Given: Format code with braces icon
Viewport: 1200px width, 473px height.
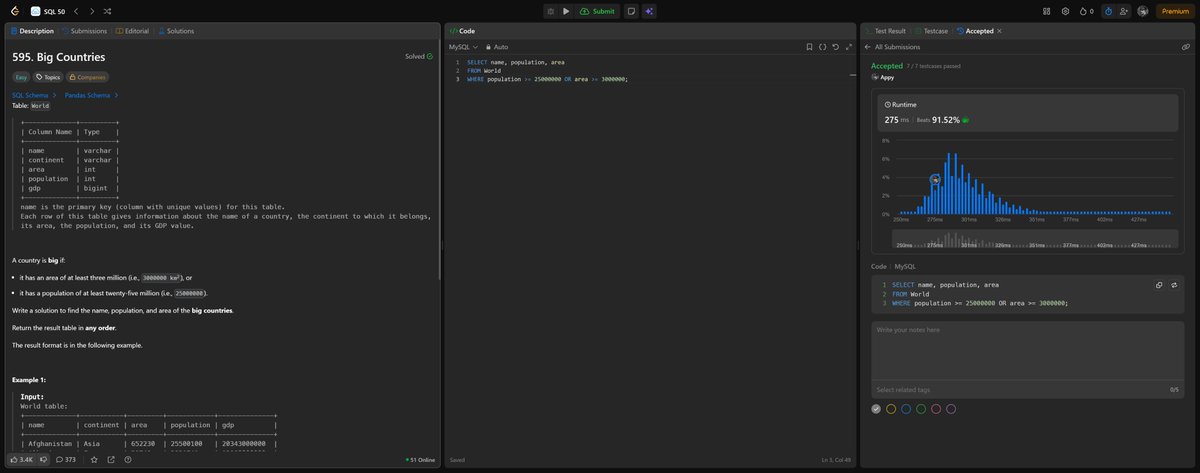Looking at the screenshot, I should [823, 47].
